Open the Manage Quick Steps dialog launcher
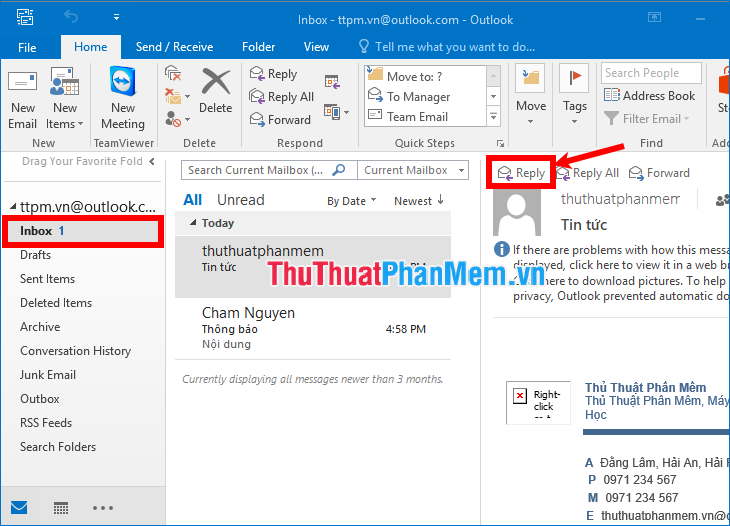The width and height of the screenshot is (730, 526). coord(500,143)
